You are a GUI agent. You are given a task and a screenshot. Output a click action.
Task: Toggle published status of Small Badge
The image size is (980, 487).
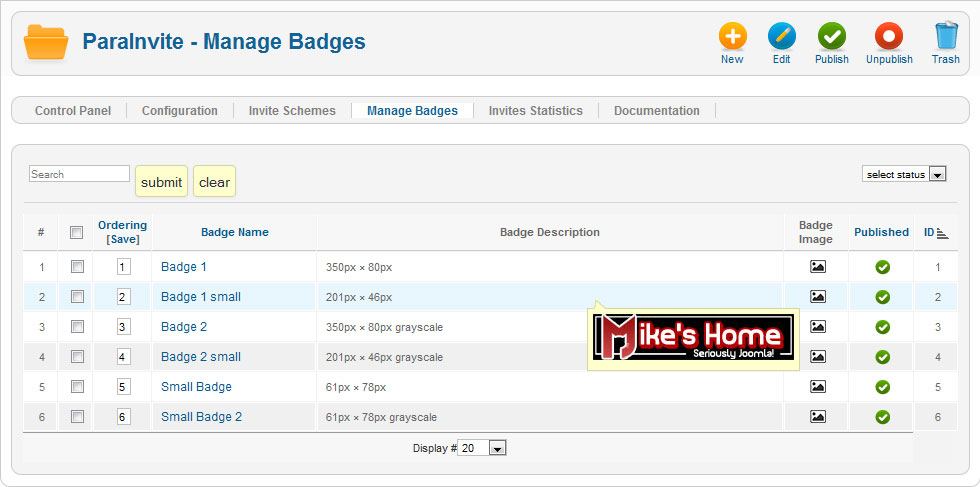tap(882, 387)
